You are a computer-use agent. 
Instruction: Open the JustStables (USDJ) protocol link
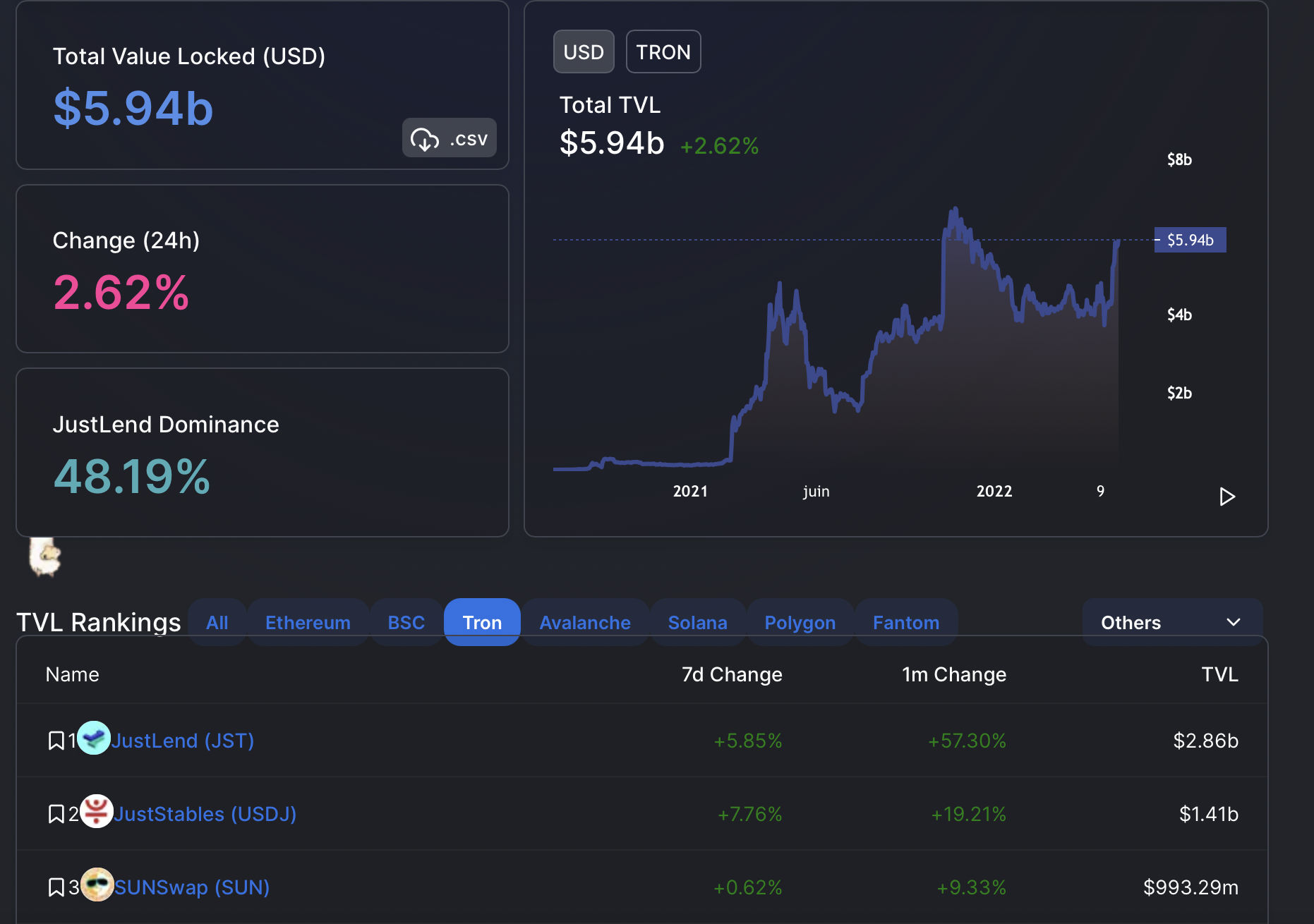pos(205,814)
